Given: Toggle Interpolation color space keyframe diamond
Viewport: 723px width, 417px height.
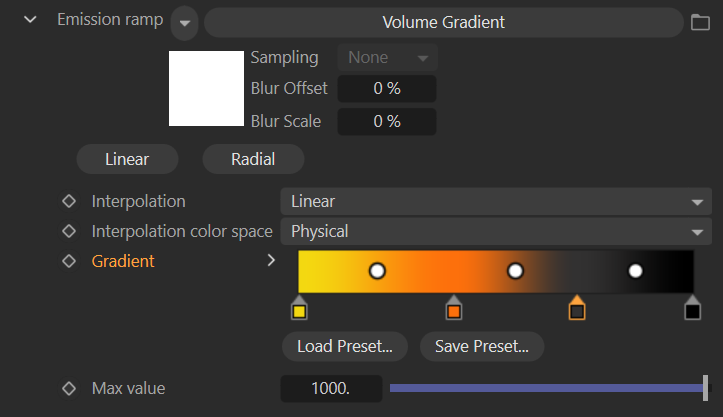Looking at the screenshot, I should coord(69,231).
